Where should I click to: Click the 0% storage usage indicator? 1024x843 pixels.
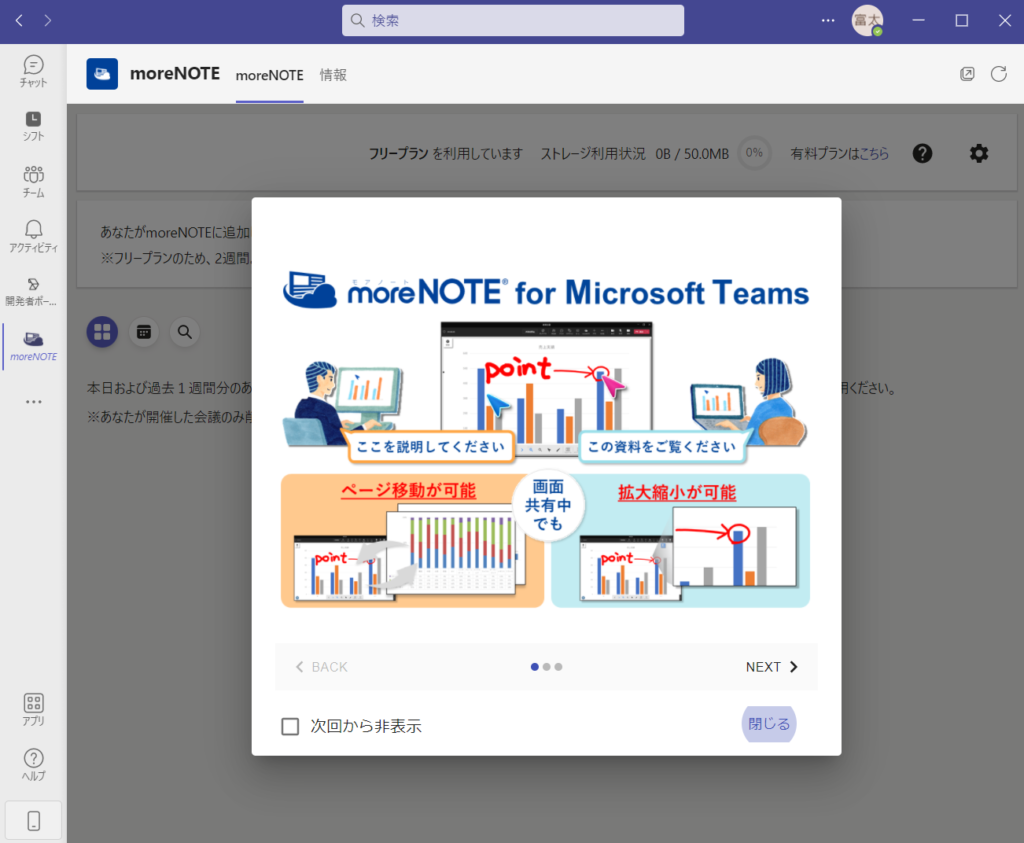[x=754, y=153]
